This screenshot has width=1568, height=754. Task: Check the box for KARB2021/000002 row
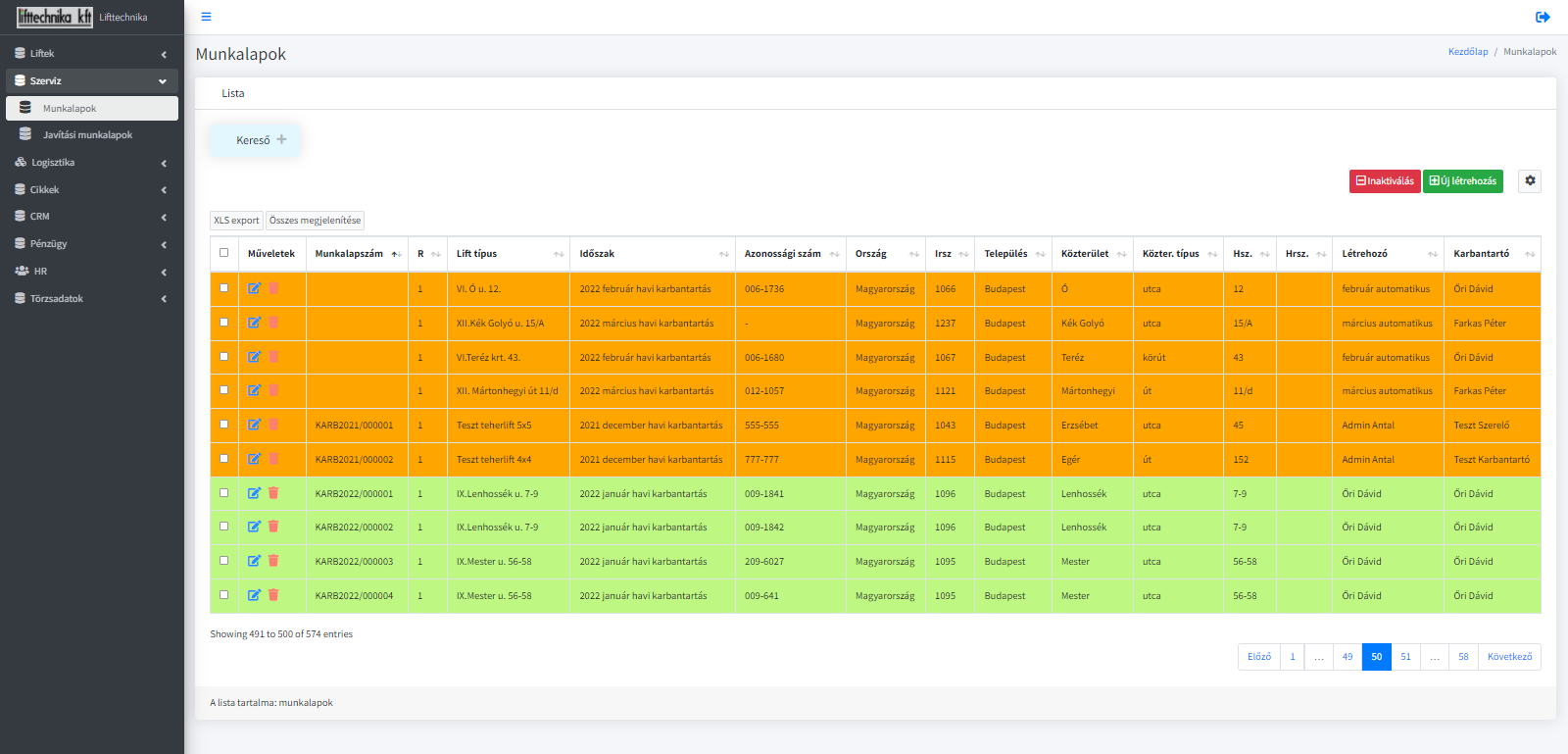point(223,459)
